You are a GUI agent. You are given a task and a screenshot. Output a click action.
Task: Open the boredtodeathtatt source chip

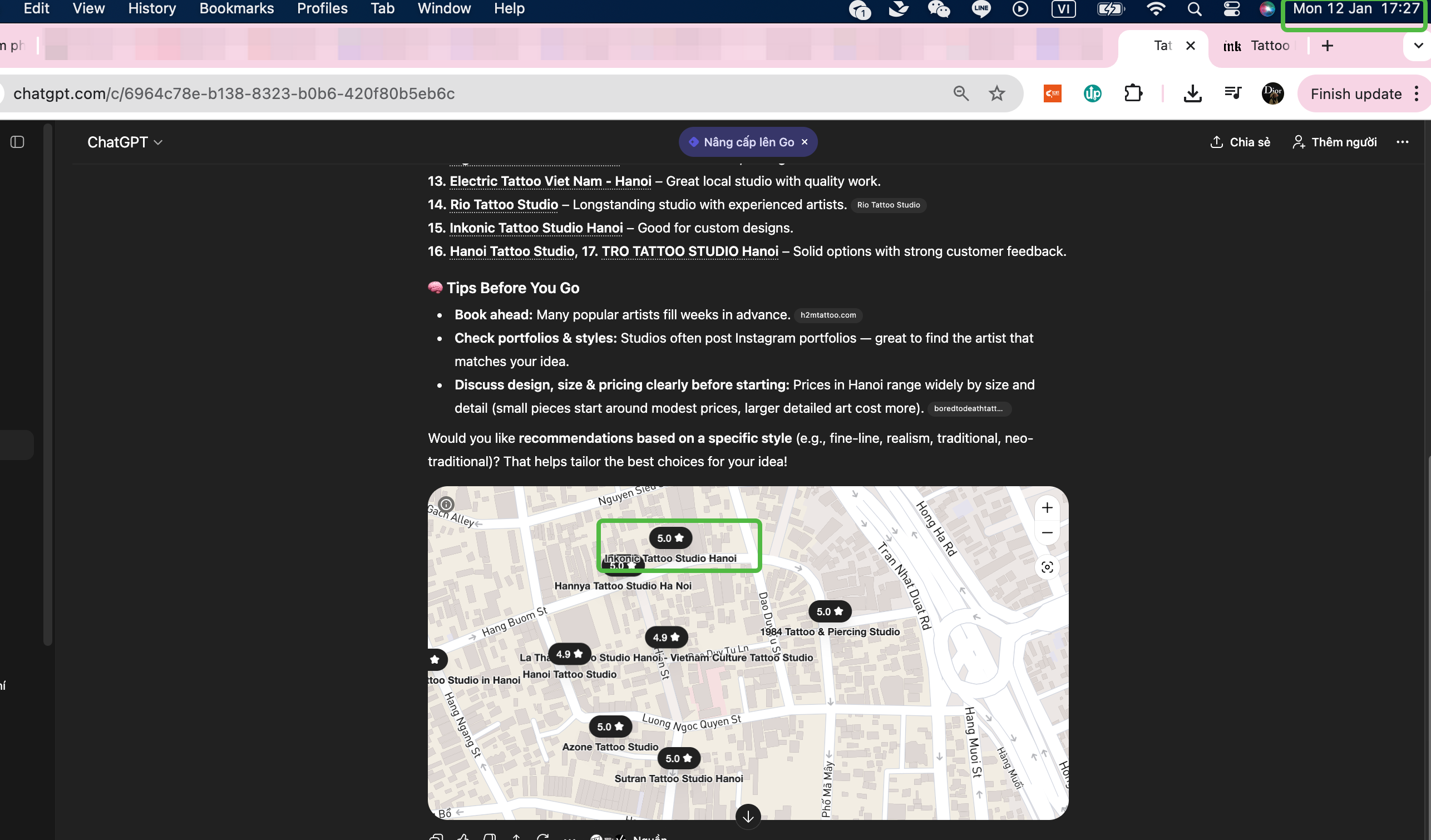tap(969, 408)
